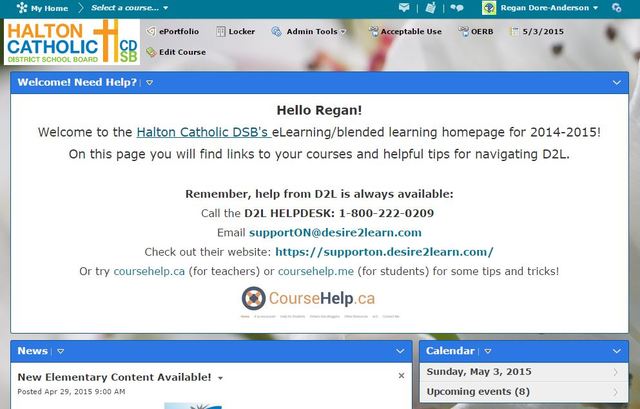Viewport: 640px width, 409px height.
Task: Click the Acceptable Use icon
Action: 373,31
